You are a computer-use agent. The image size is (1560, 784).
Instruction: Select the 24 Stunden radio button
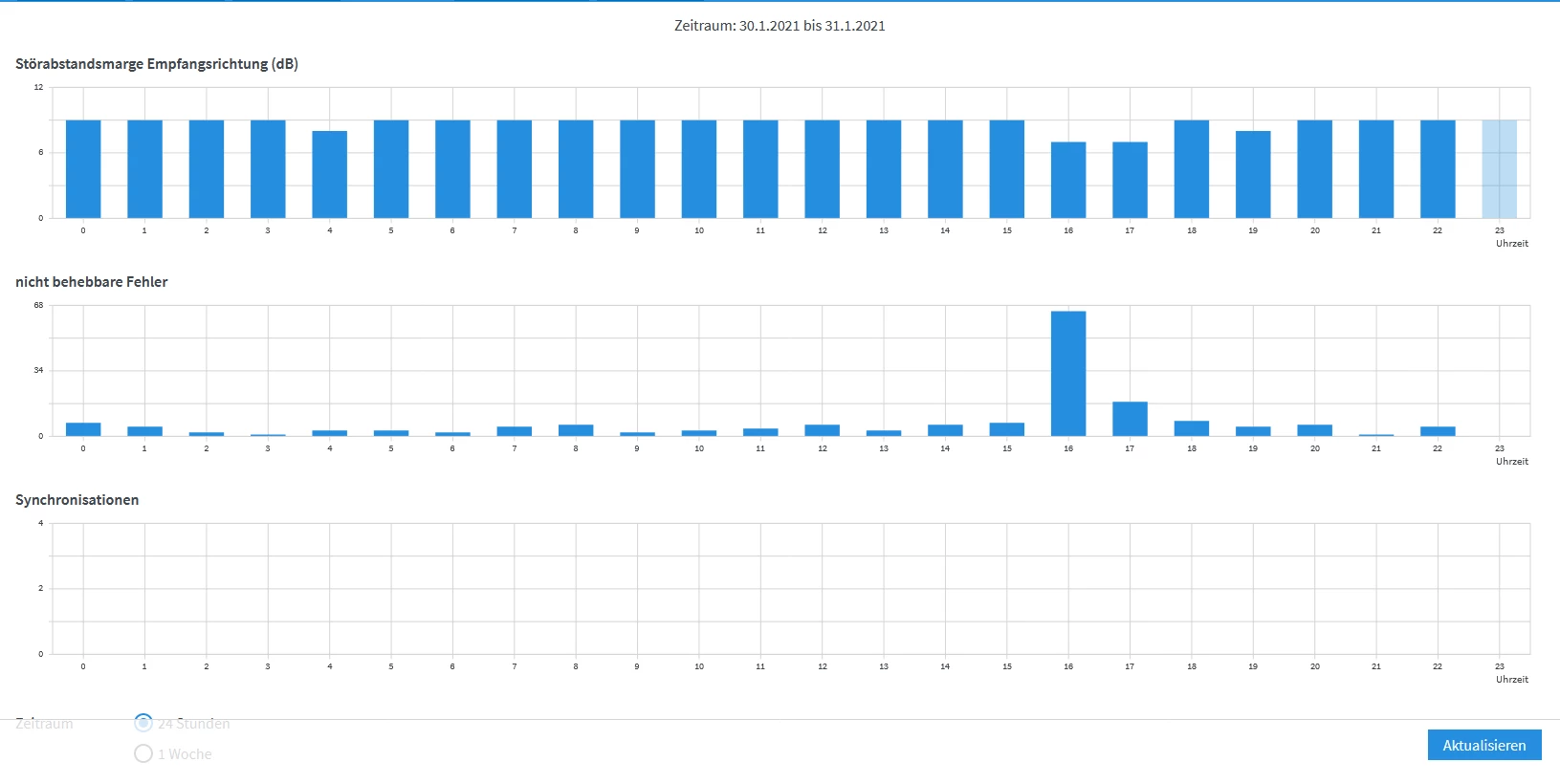pos(143,723)
